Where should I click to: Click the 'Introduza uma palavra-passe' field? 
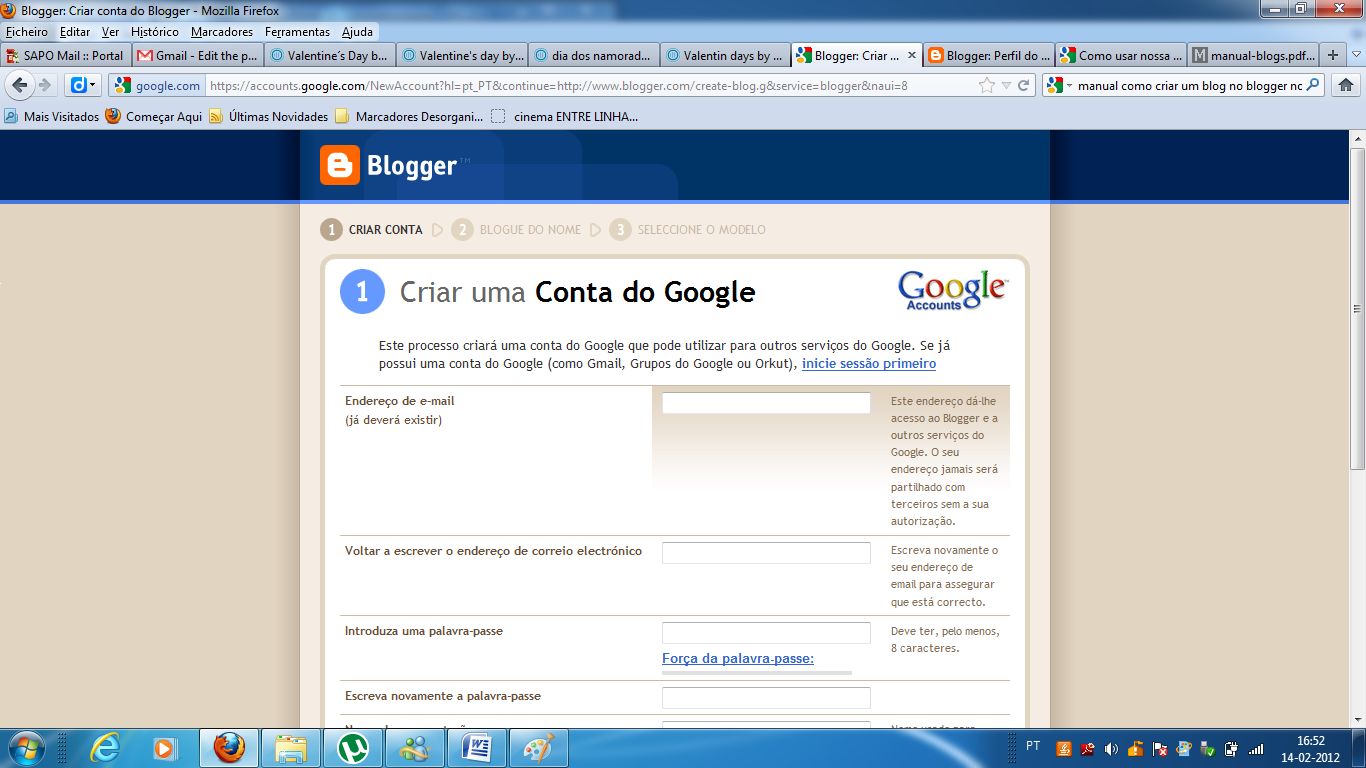click(x=766, y=633)
